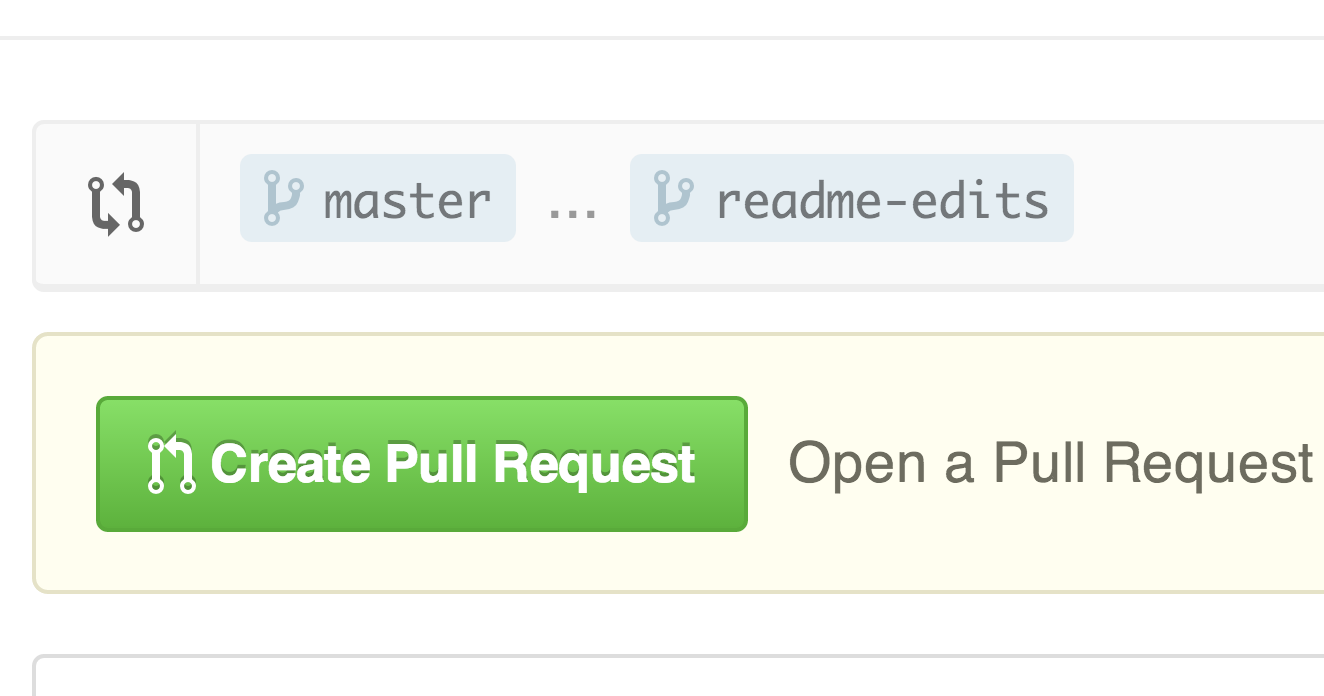Click the text "readme-edits" in the range
The width and height of the screenshot is (1324, 696).
coord(882,201)
